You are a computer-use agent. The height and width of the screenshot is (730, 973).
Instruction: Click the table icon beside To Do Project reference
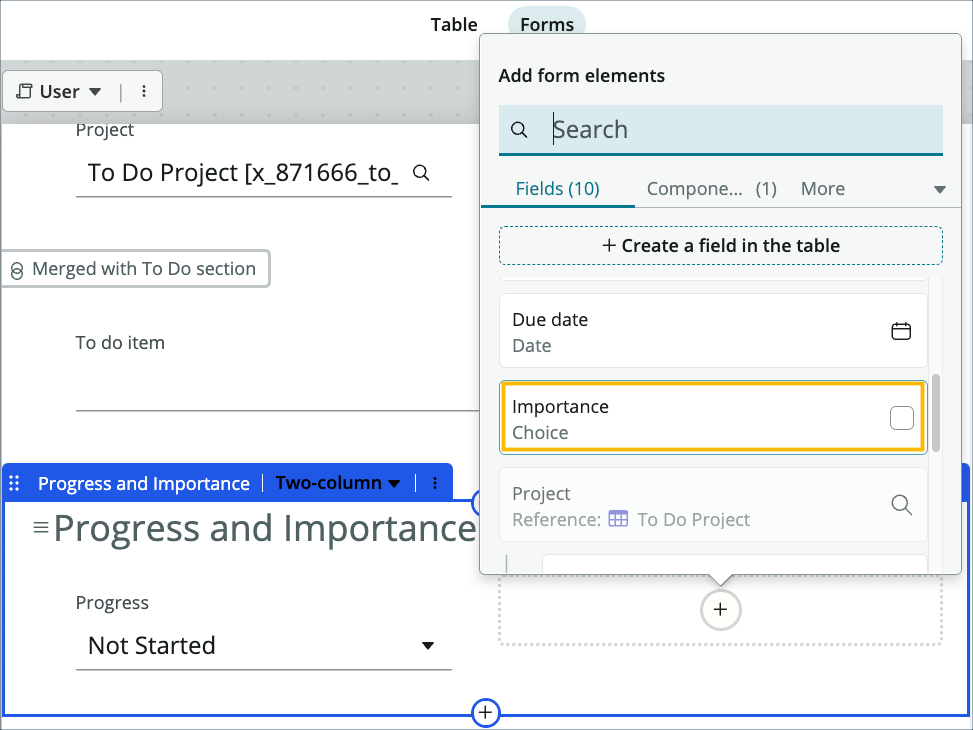pyautogui.click(x=617, y=519)
